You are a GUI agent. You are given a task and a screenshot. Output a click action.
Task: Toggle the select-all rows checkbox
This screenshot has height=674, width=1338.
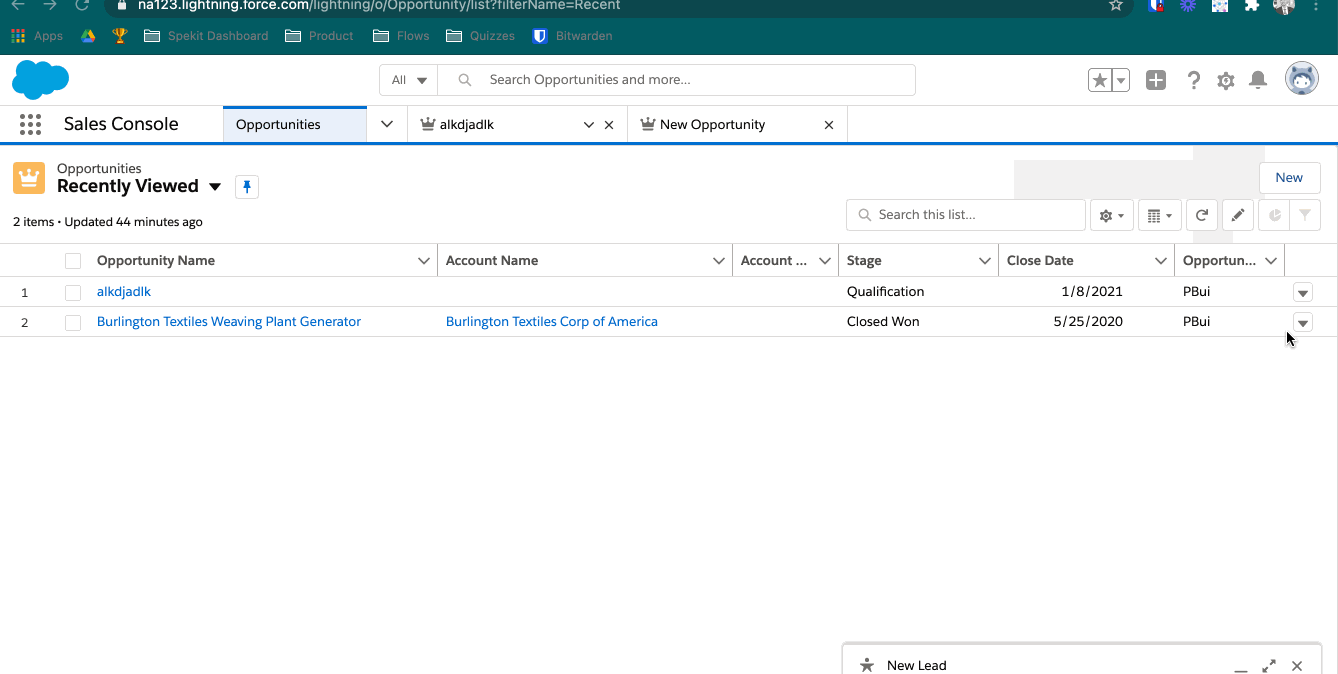pyautogui.click(x=73, y=261)
